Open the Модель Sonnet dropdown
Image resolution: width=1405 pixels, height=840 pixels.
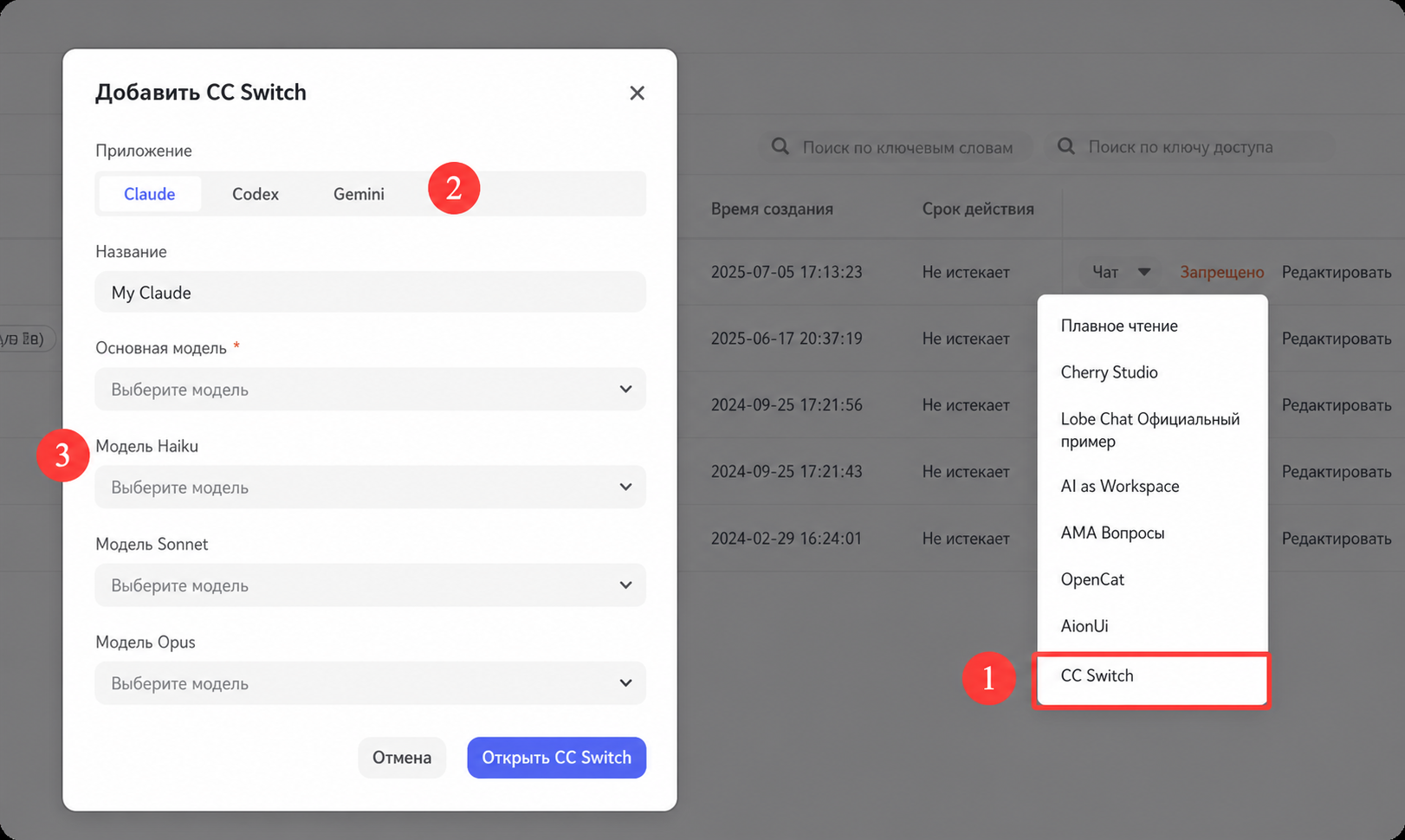371,585
